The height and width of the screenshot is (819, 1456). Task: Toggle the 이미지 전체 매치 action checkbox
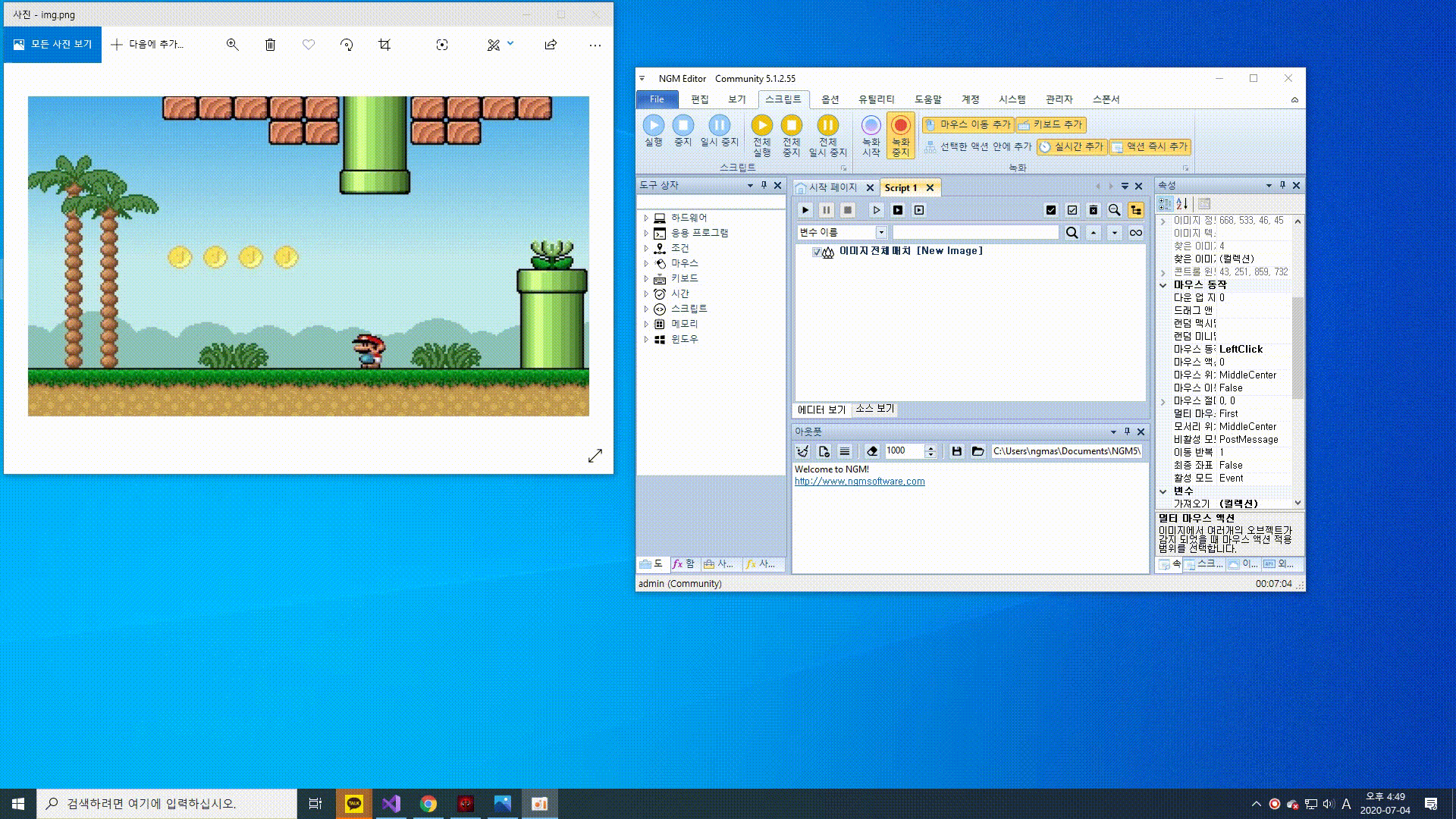click(x=816, y=252)
